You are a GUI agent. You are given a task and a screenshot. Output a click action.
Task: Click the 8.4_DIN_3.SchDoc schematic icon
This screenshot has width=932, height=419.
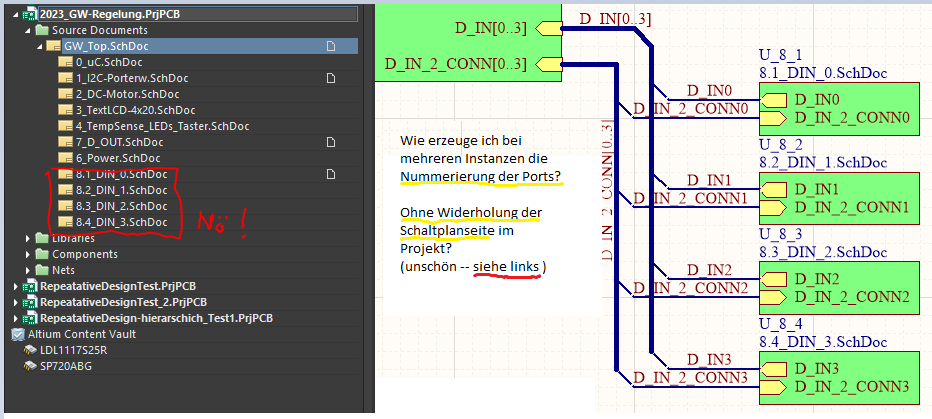point(64,222)
